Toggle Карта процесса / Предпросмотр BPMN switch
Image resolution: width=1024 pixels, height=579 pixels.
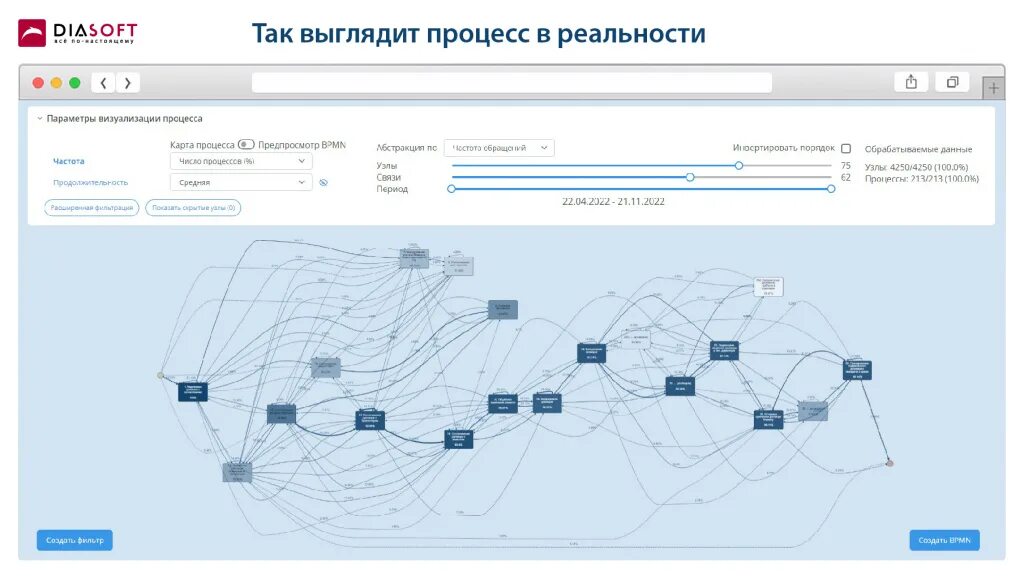(x=246, y=144)
